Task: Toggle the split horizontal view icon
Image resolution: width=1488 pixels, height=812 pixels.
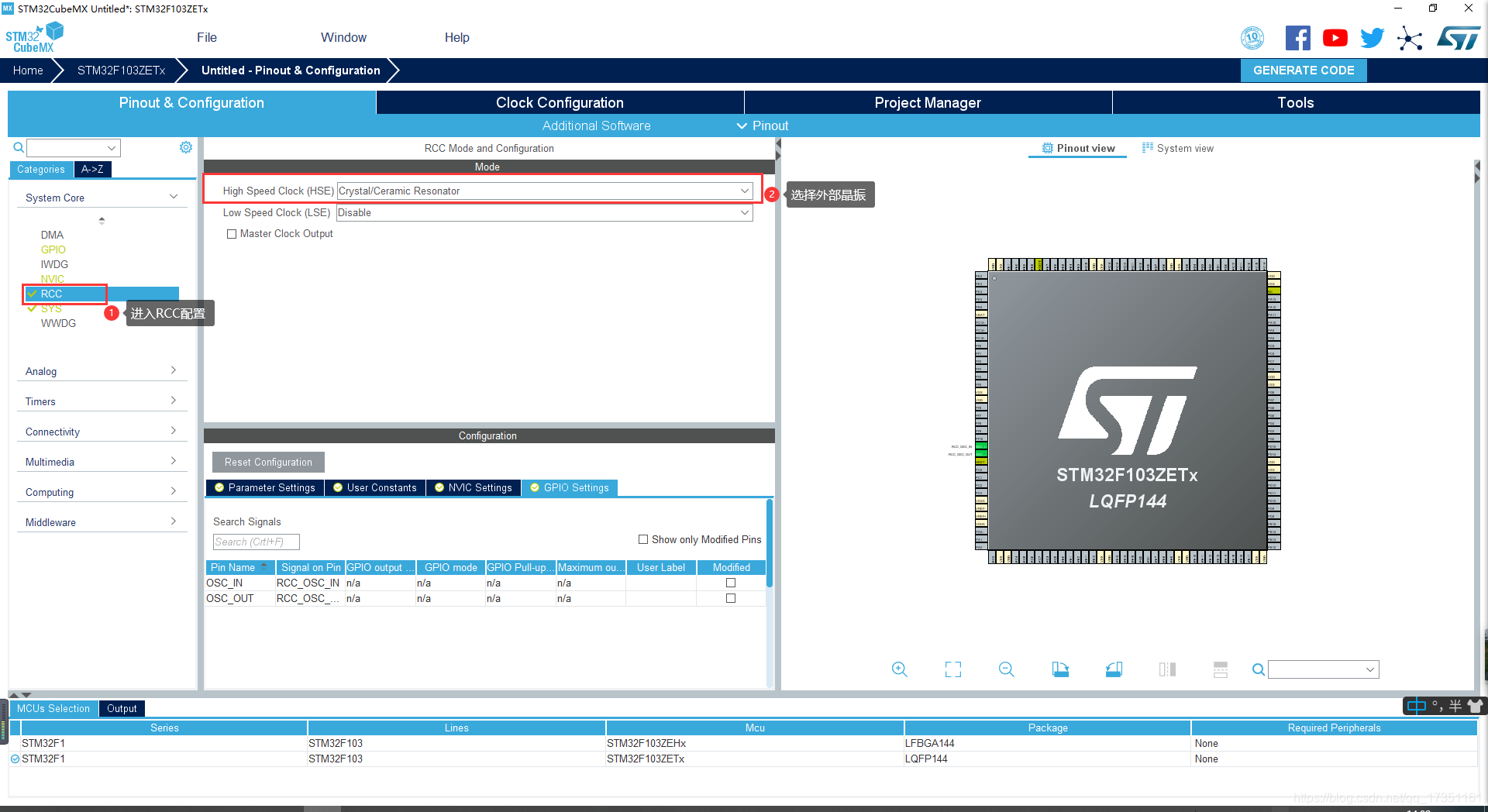Action: (1167, 669)
